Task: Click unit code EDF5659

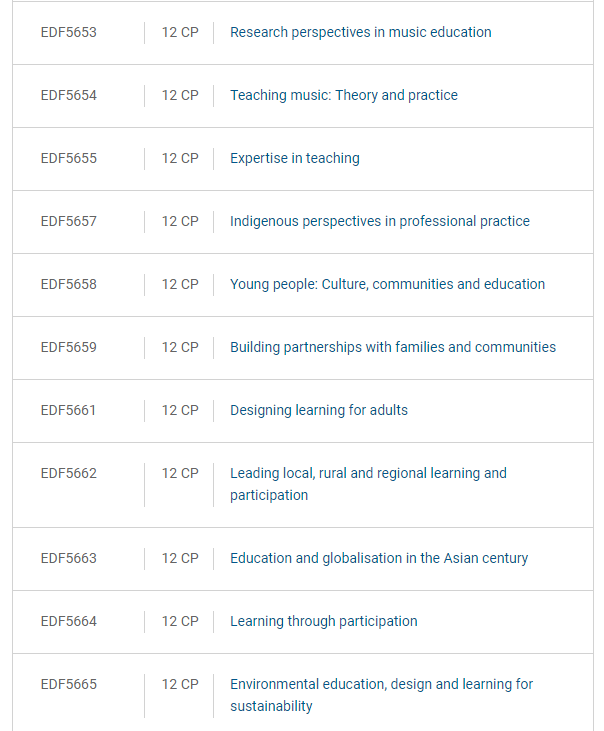Action: click(69, 347)
